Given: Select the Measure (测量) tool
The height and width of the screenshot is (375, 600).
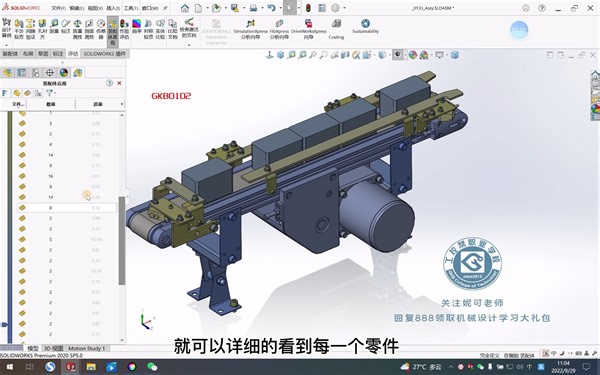Looking at the screenshot, I should tap(54, 26).
